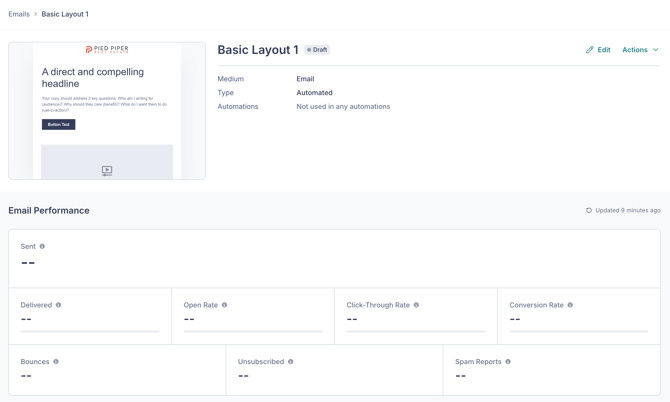Image resolution: width=670 pixels, height=402 pixels.
Task: Expand the chevron beside Actions
Action: tap(656, 50)
